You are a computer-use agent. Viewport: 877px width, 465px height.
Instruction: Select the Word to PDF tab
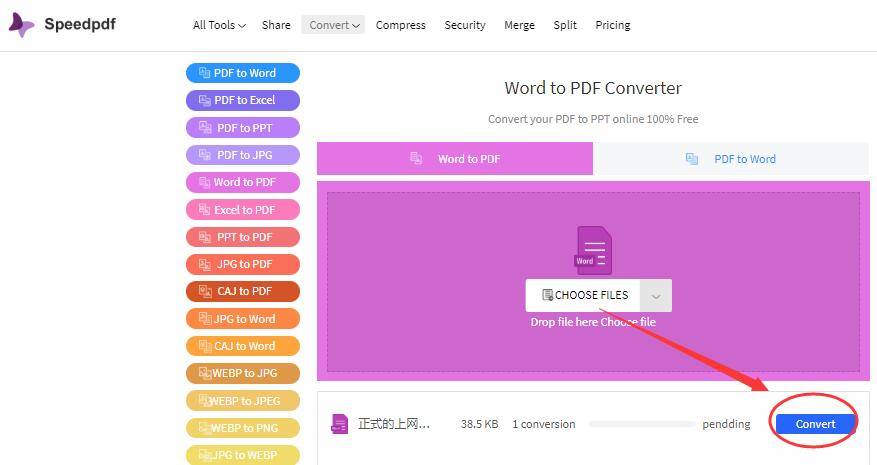click(455, 159)
